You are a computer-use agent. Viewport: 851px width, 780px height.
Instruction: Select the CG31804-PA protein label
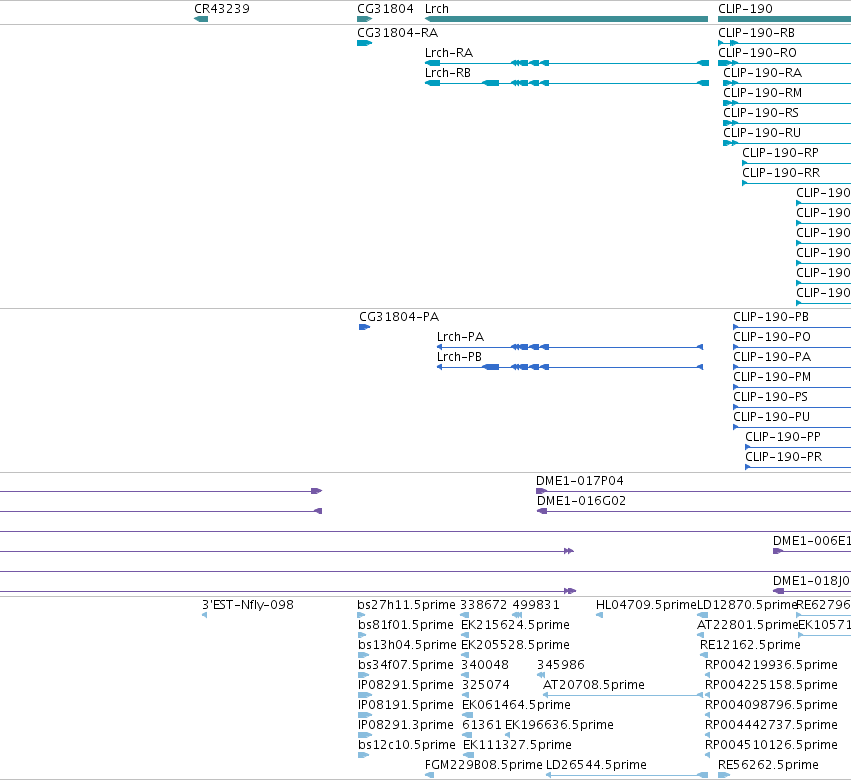click(399, 317)
